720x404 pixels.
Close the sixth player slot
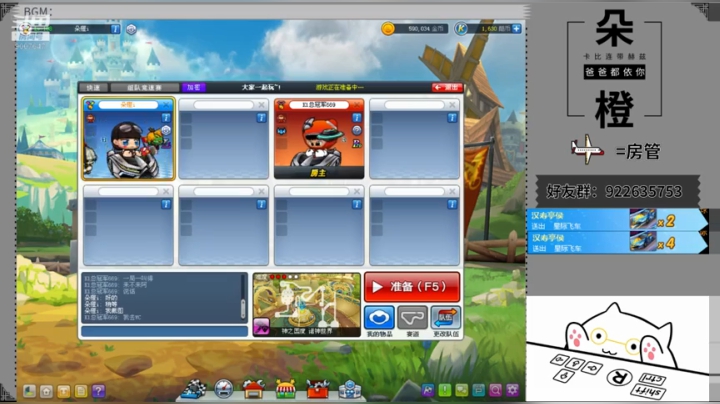pyautogui.click(x=261, y=191)
